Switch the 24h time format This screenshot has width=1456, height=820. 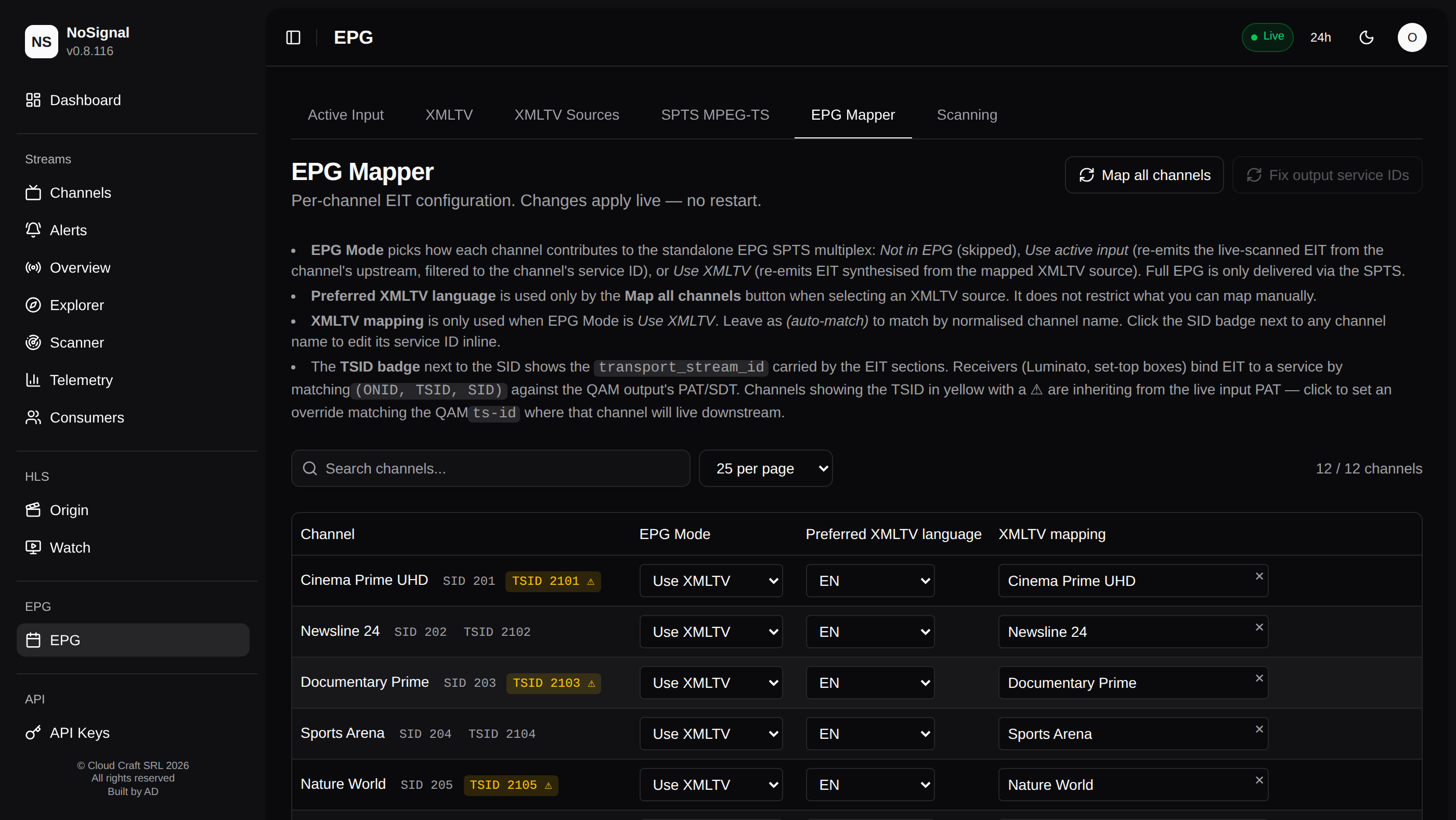click(x=1320, y=37)
